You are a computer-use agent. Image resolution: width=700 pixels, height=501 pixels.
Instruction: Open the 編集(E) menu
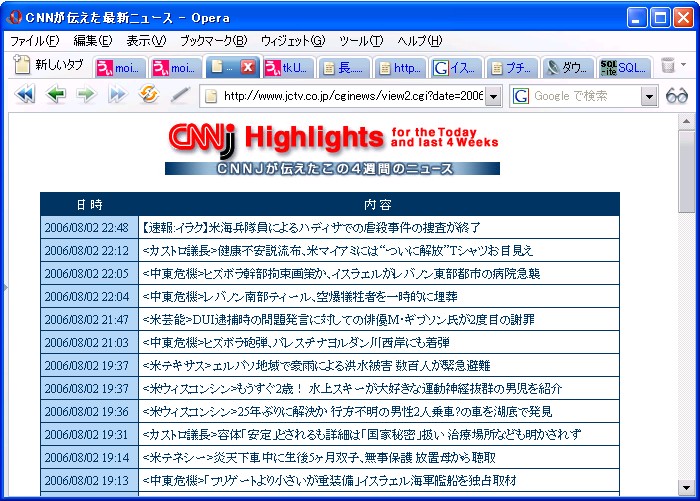[x=92, y=41]
